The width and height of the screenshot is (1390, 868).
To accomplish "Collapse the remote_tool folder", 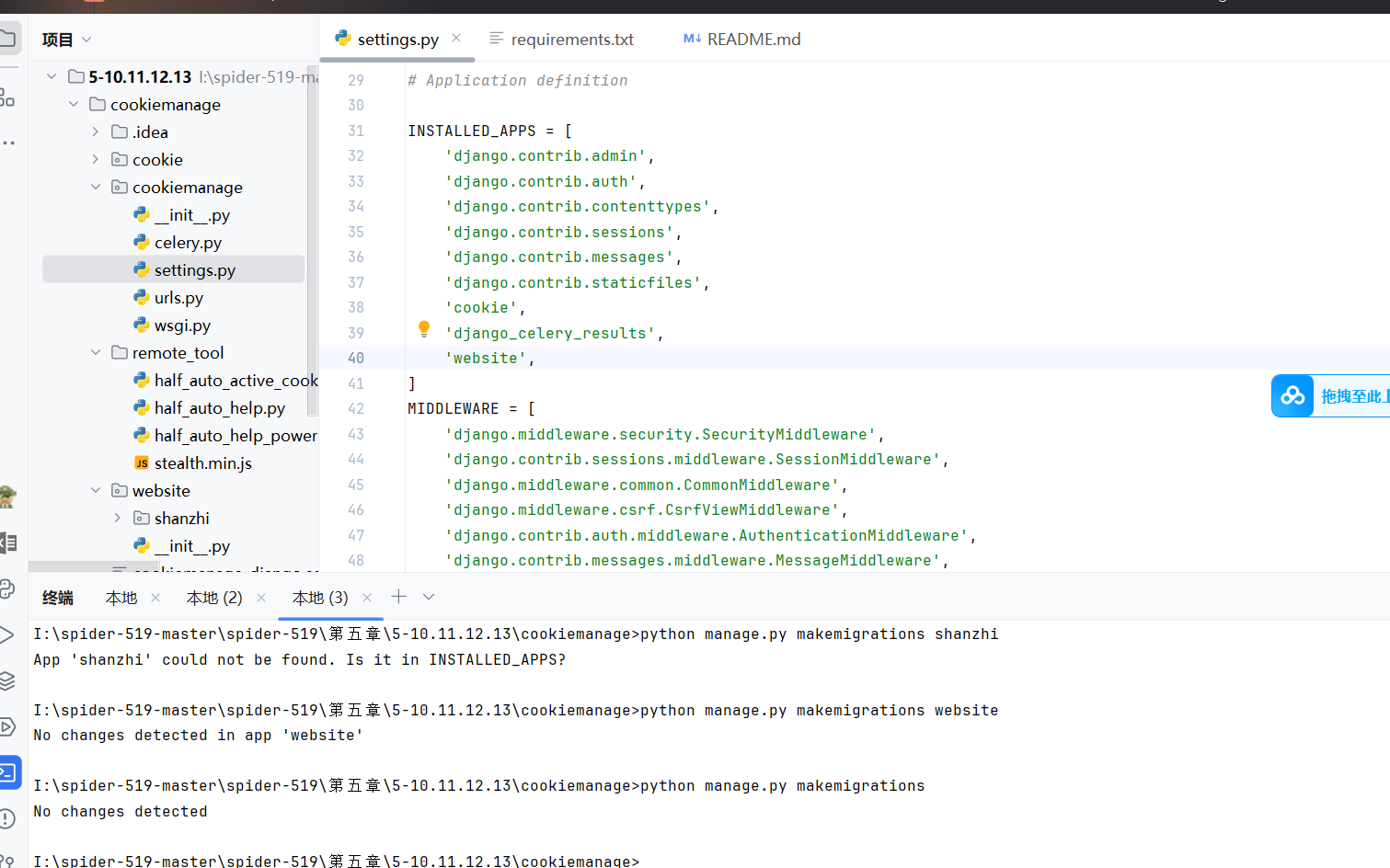I will (x=96, y=353).
